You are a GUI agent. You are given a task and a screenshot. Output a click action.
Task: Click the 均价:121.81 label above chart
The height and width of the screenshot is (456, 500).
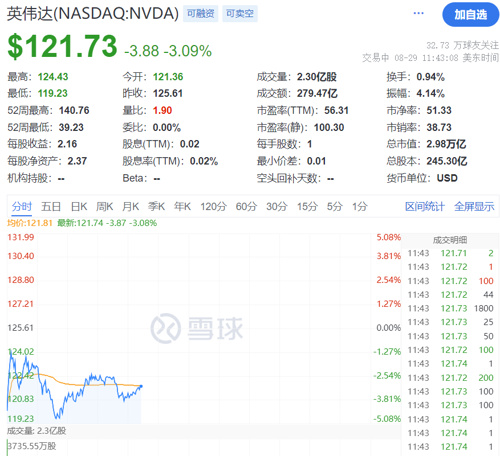click(30, 223)
